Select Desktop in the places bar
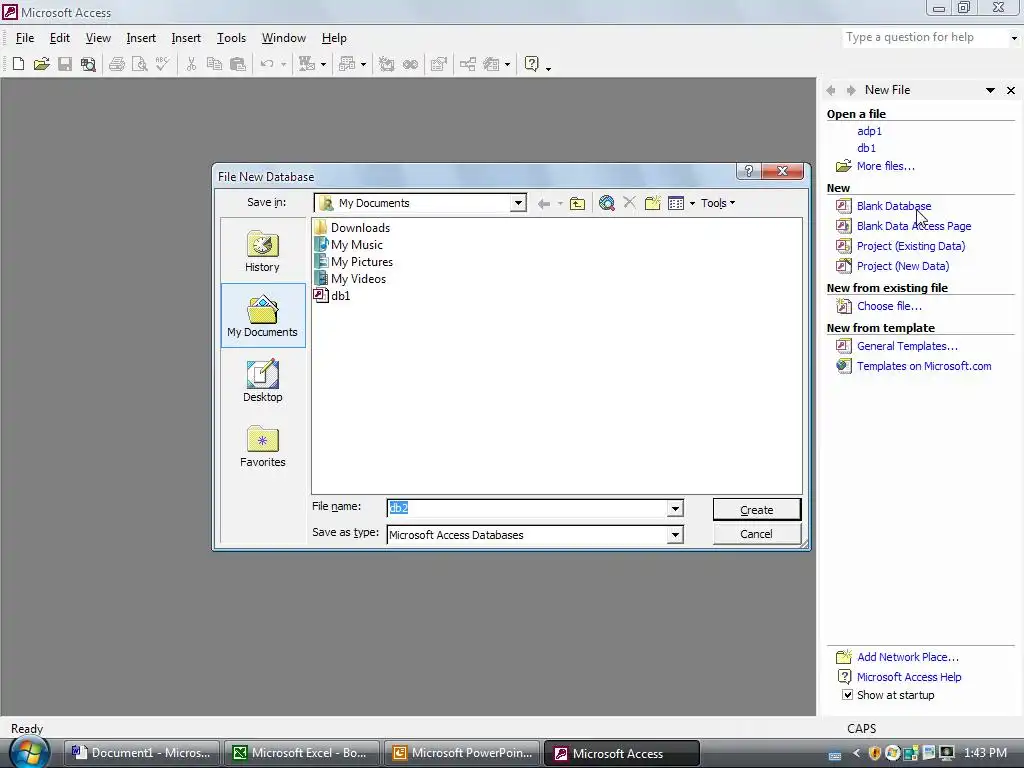 pos(263,381)
